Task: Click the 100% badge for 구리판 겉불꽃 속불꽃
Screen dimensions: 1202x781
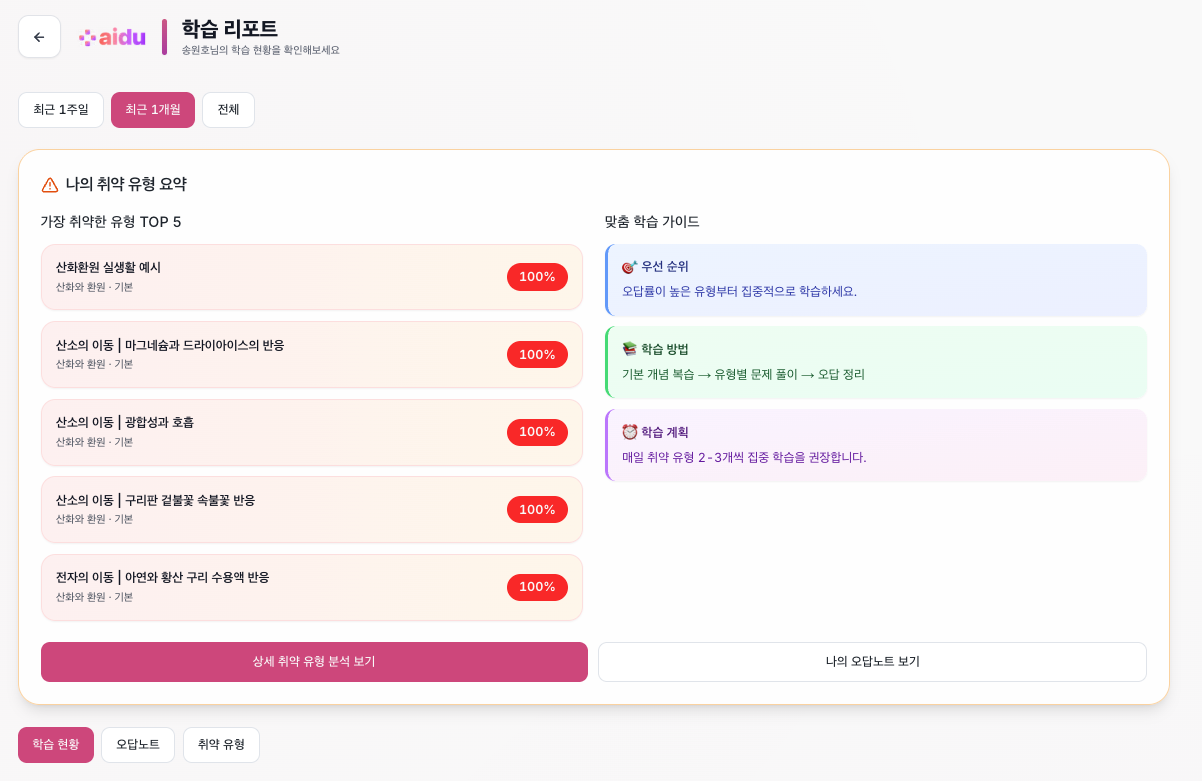Action: [537, 510]
